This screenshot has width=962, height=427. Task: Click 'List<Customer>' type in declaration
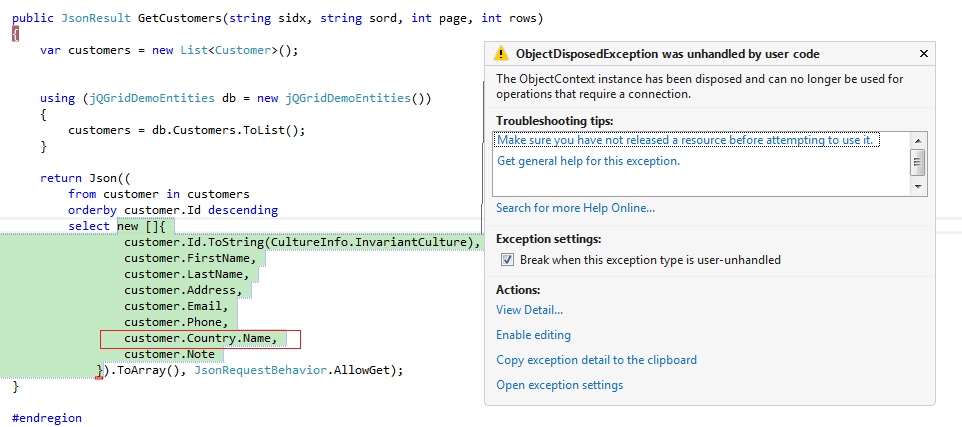[229, 50]
